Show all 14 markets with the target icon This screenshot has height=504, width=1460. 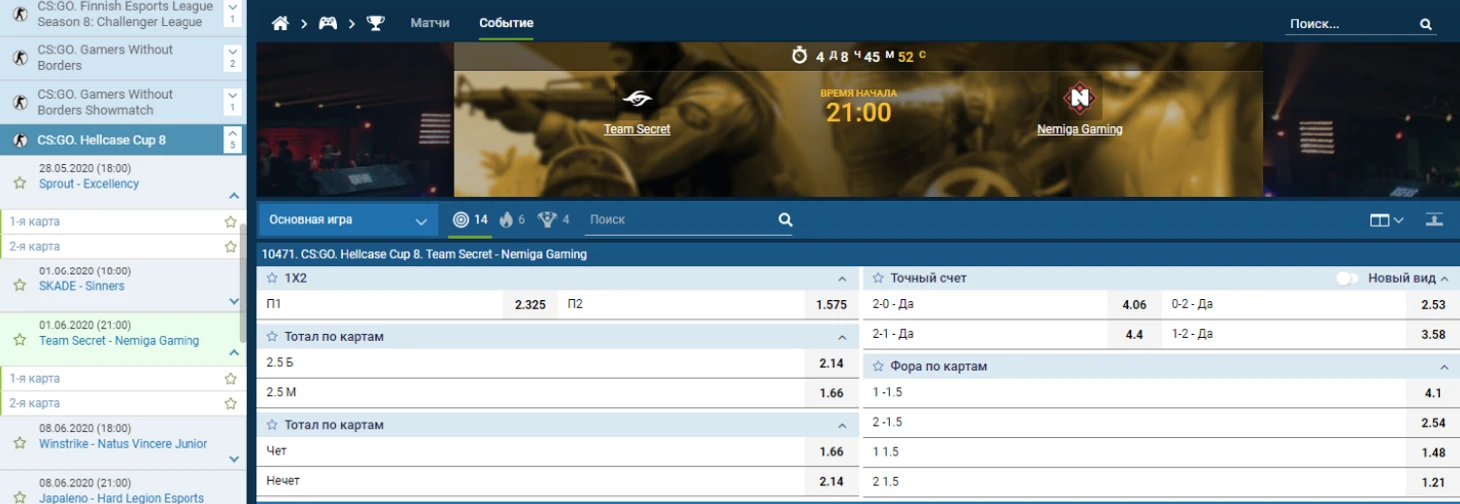click(x=470, y=219)
